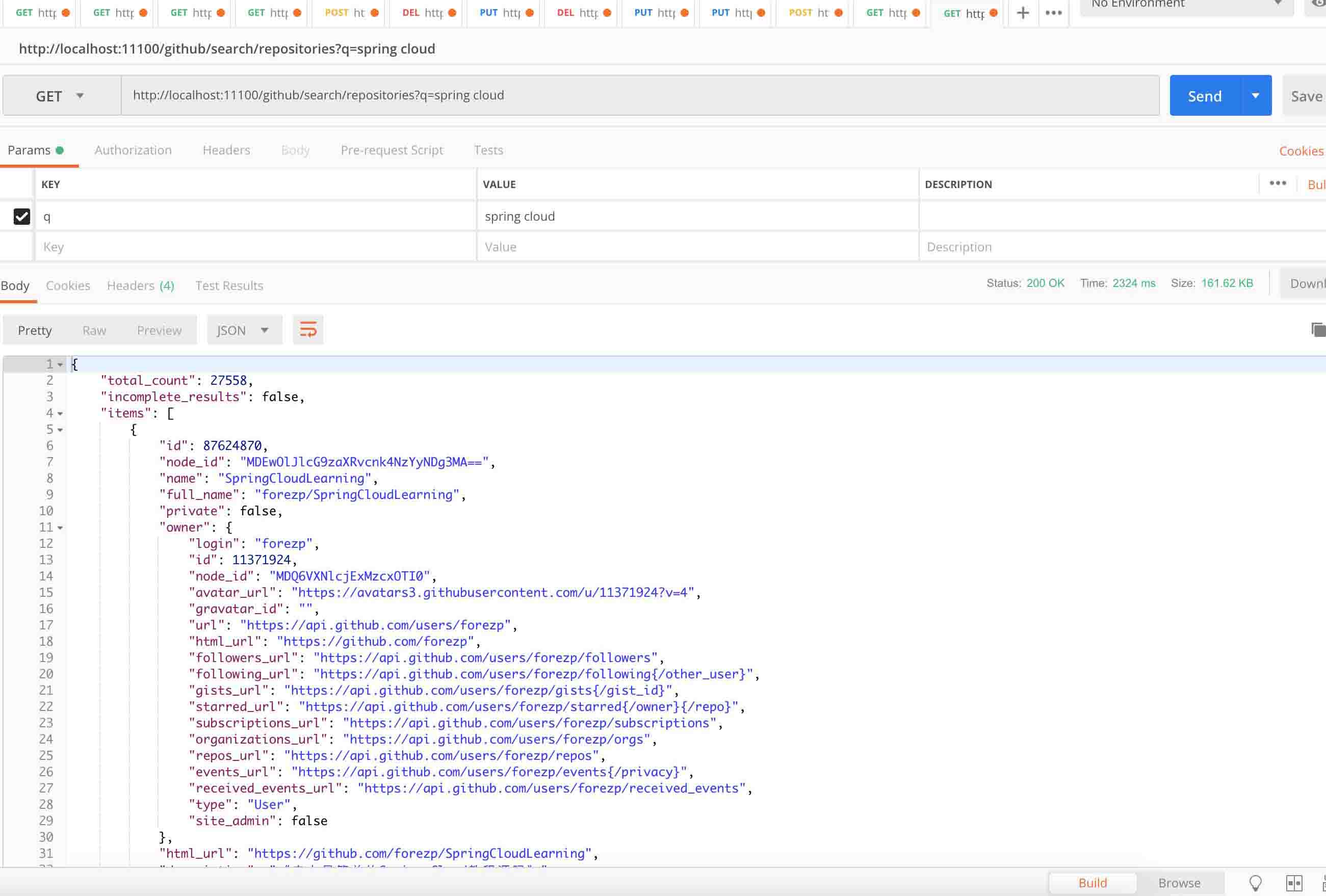Open the tab options ellipsis menu

pyautogui.click(x=1053, y=13)
